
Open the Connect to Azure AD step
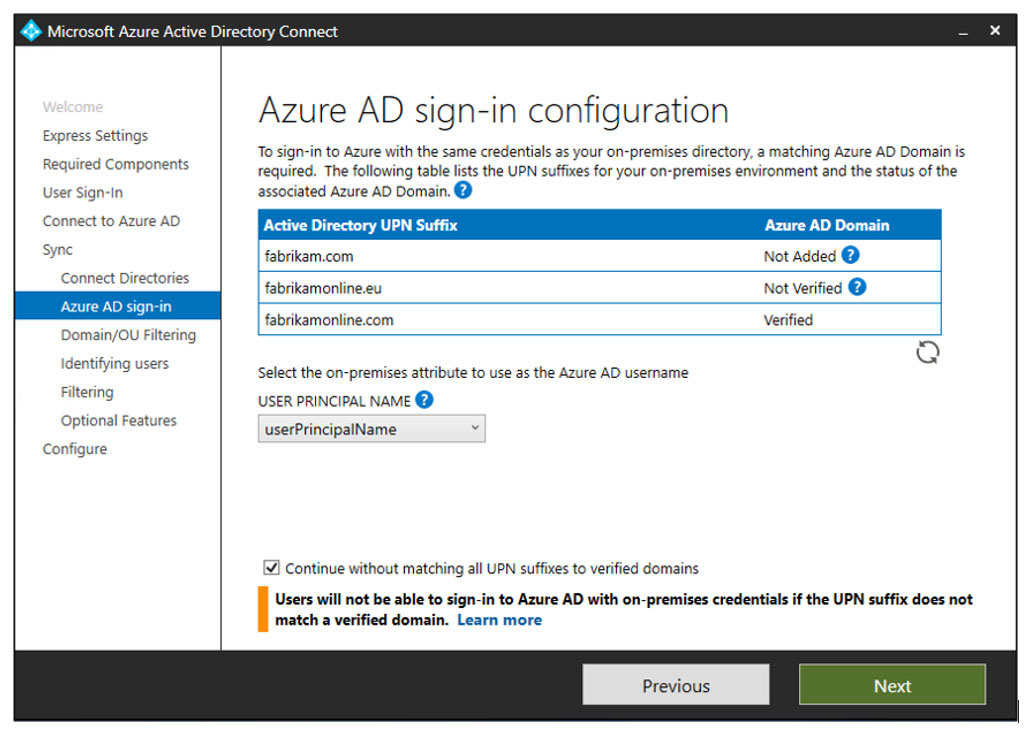pyautogui.click(x=111, y=221)
